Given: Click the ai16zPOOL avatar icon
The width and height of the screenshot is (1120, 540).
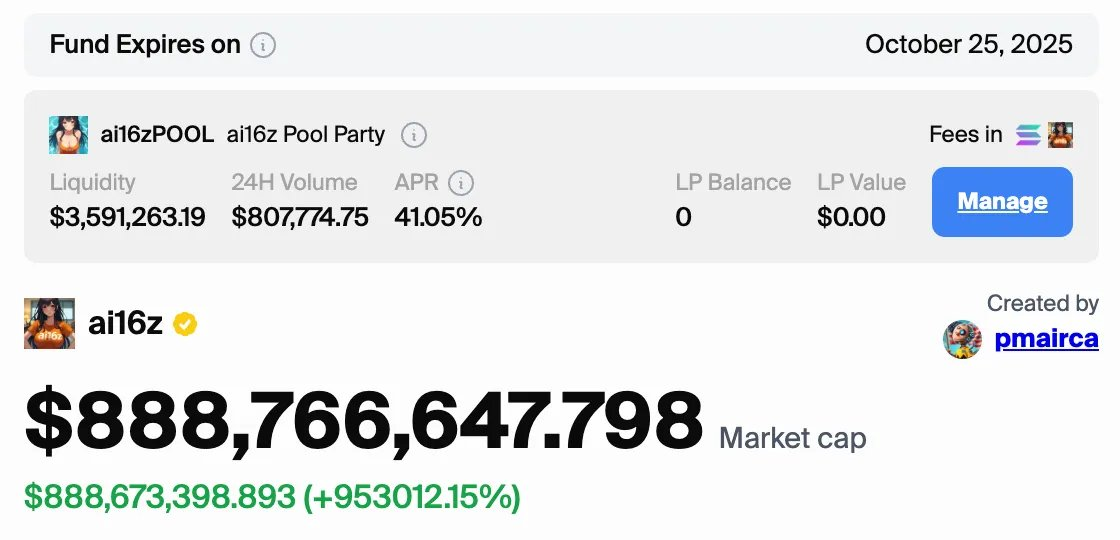Looking at the screenshot, I should click(x=69, y=135).
